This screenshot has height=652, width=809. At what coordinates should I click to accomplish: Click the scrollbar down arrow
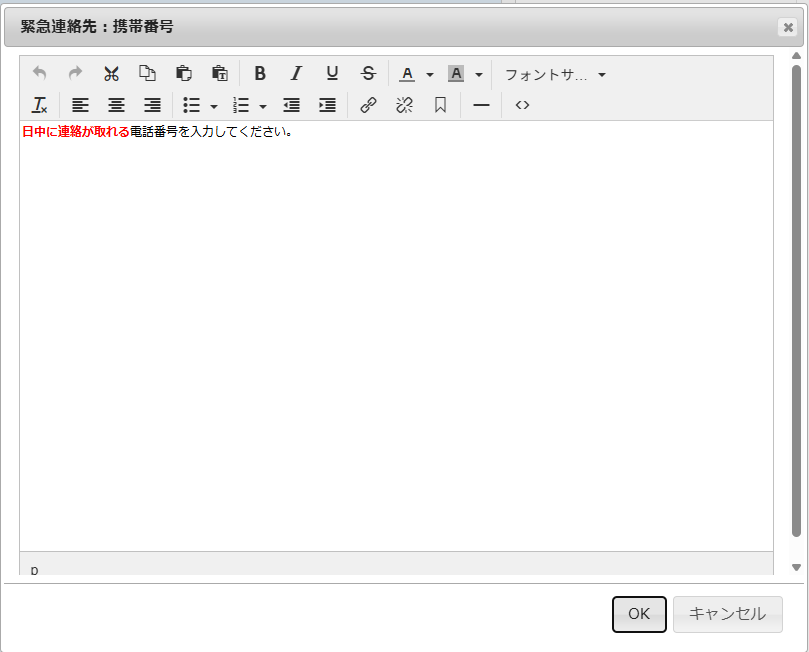[x=796, y=567]
